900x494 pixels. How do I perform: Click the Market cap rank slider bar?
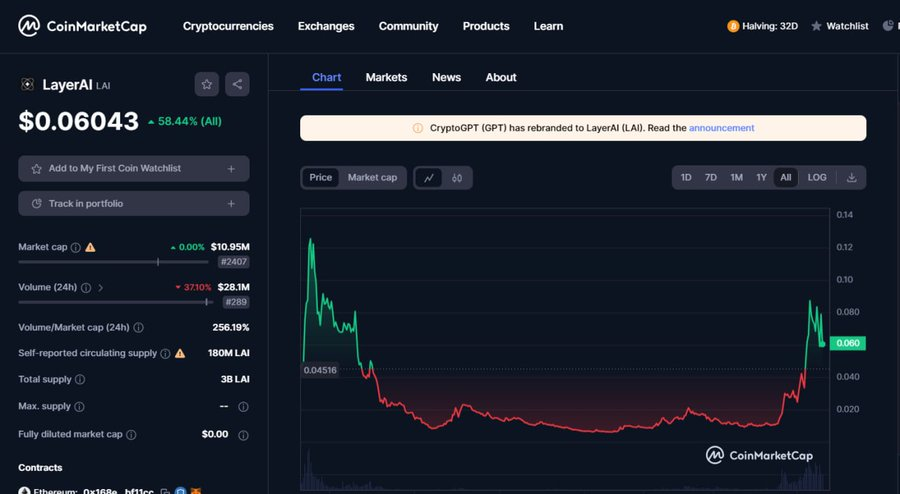pos(115,262)
